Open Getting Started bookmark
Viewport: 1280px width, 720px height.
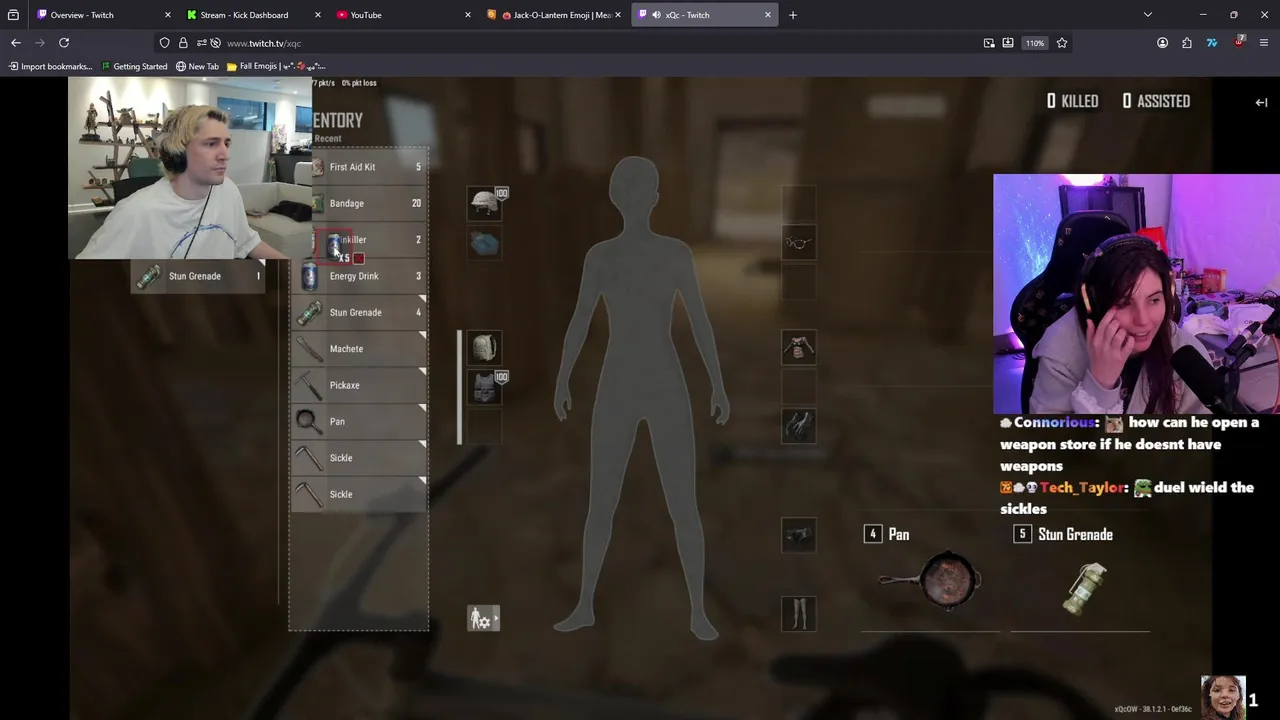[134, 67]
